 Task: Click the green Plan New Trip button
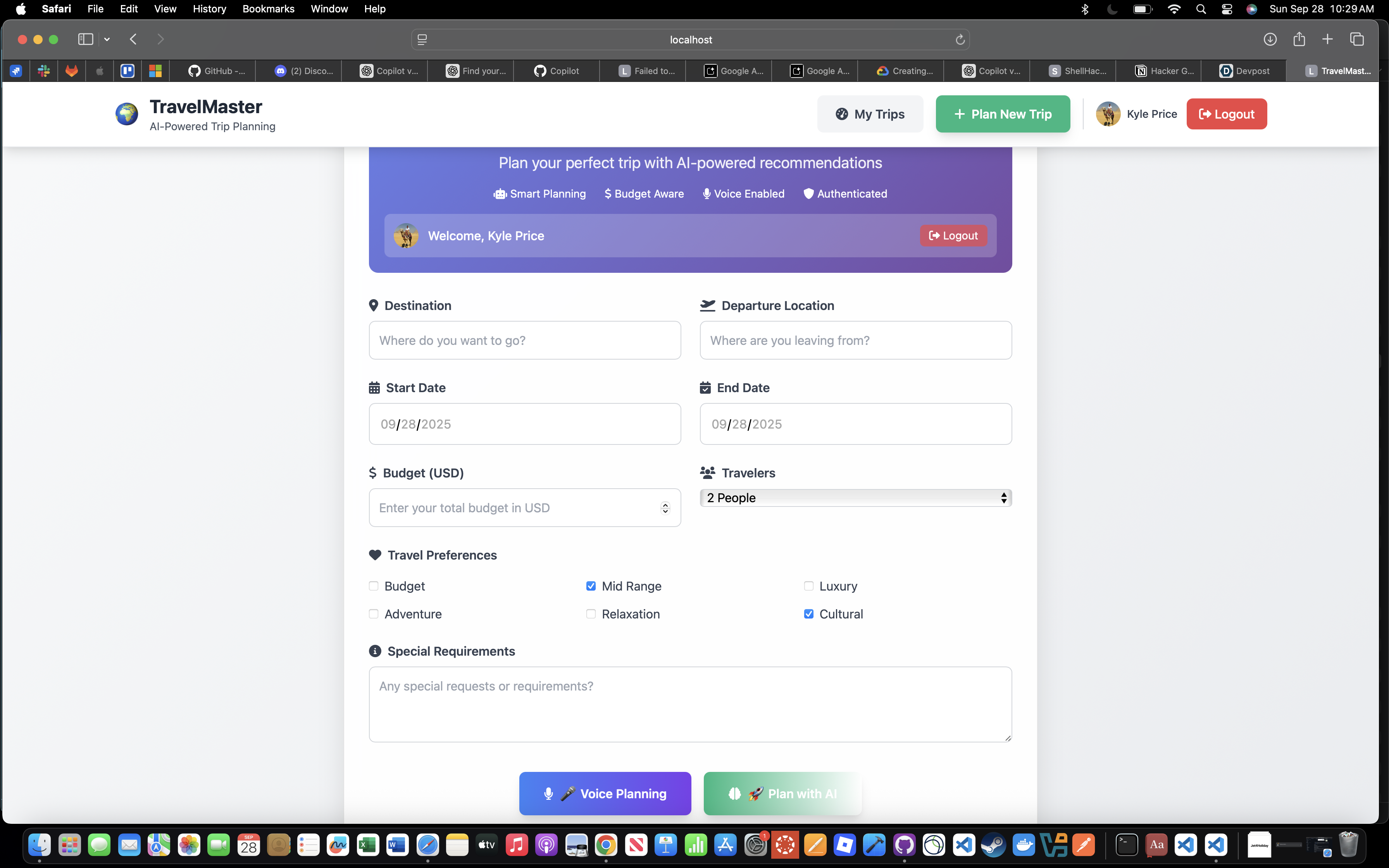(1002, 114)
